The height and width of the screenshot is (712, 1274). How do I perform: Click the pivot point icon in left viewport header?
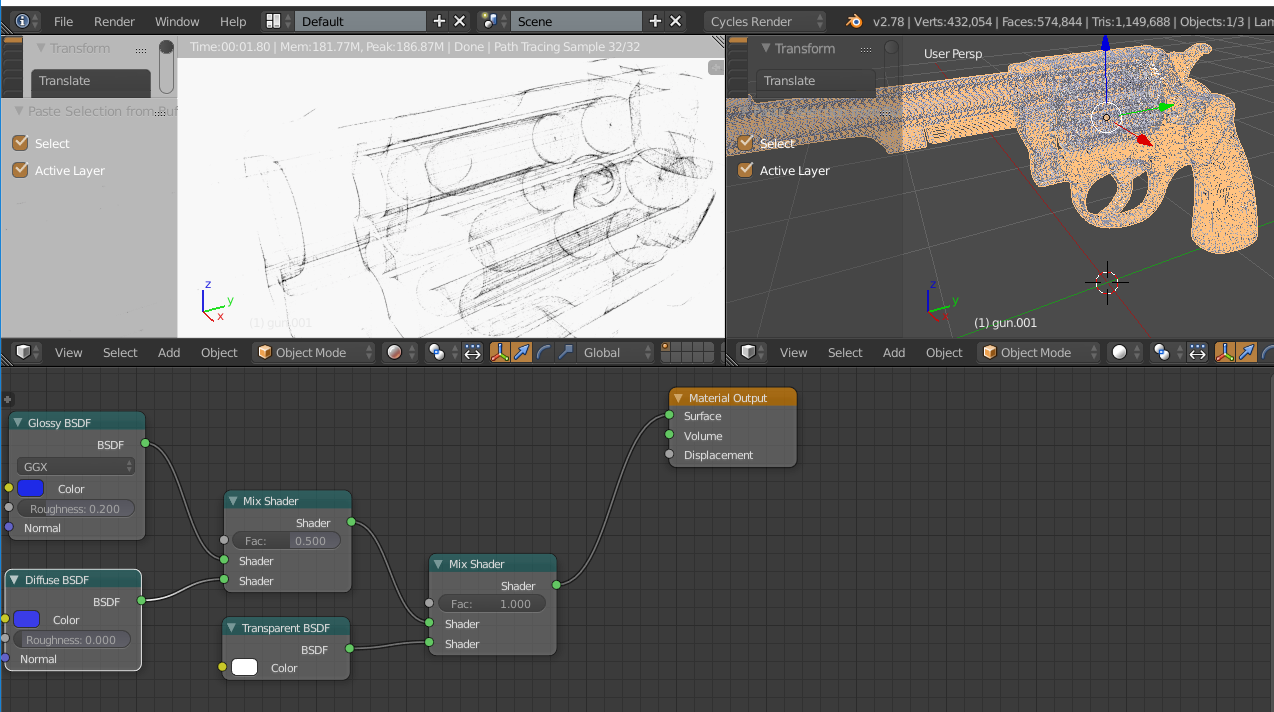436,352
